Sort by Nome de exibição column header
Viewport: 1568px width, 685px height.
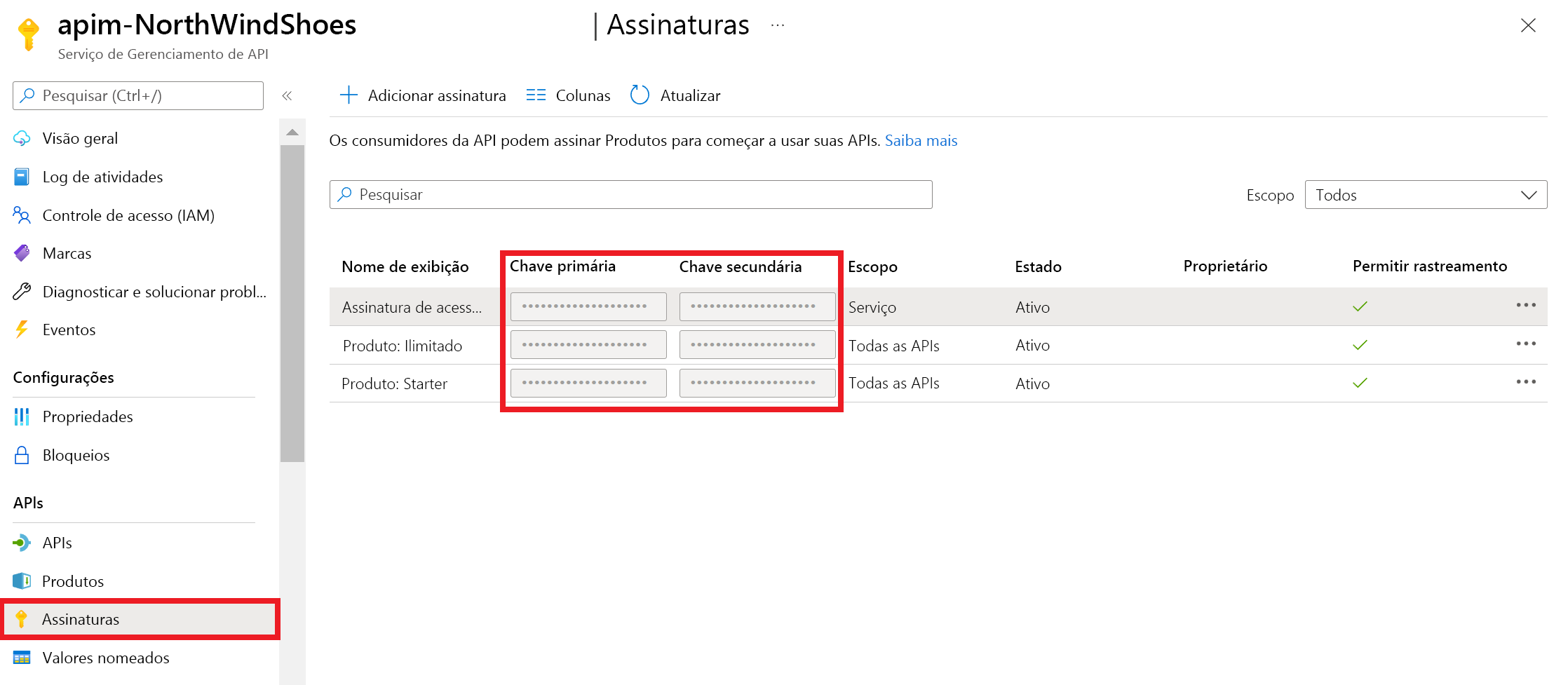pyautogui.click(x=405, y=266)
